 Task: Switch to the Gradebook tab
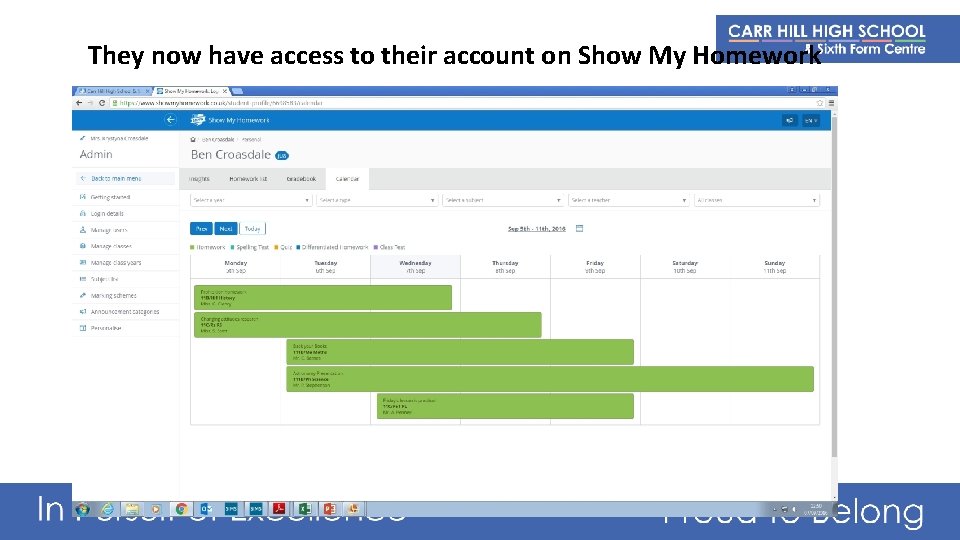[301, 179]
